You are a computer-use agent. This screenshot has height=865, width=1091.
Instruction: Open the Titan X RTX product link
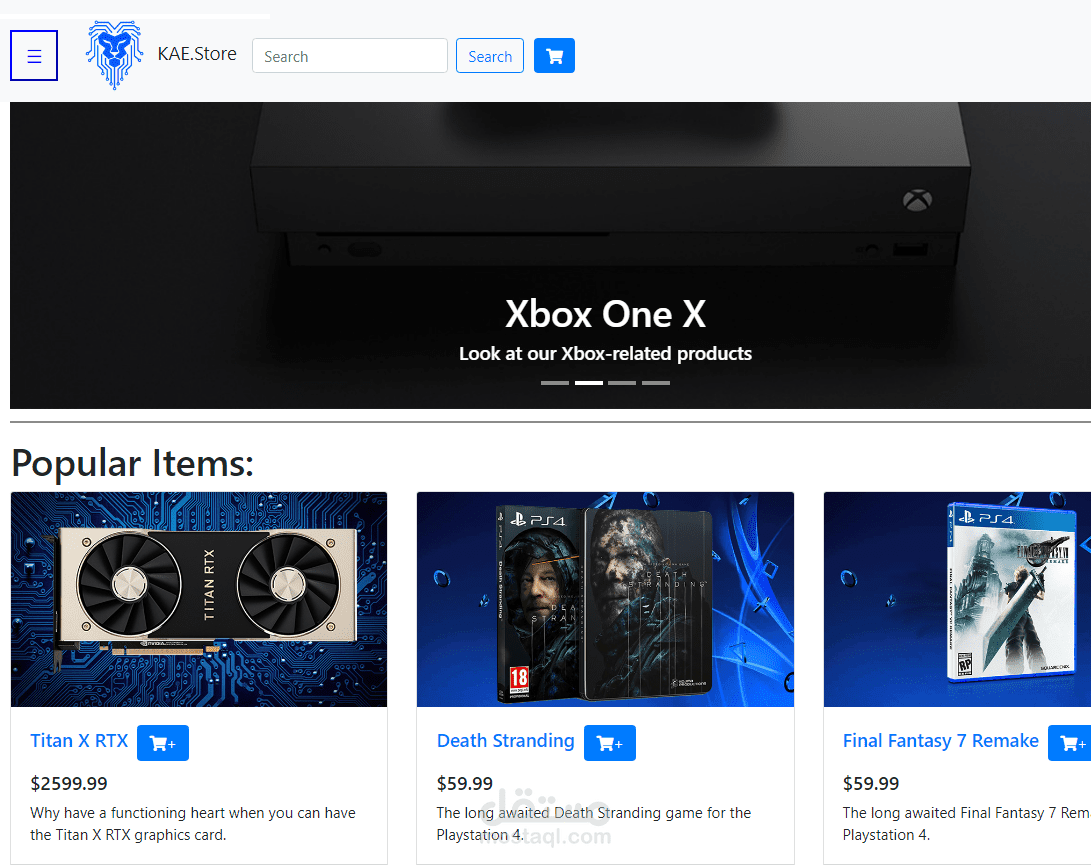coord(79,740)
